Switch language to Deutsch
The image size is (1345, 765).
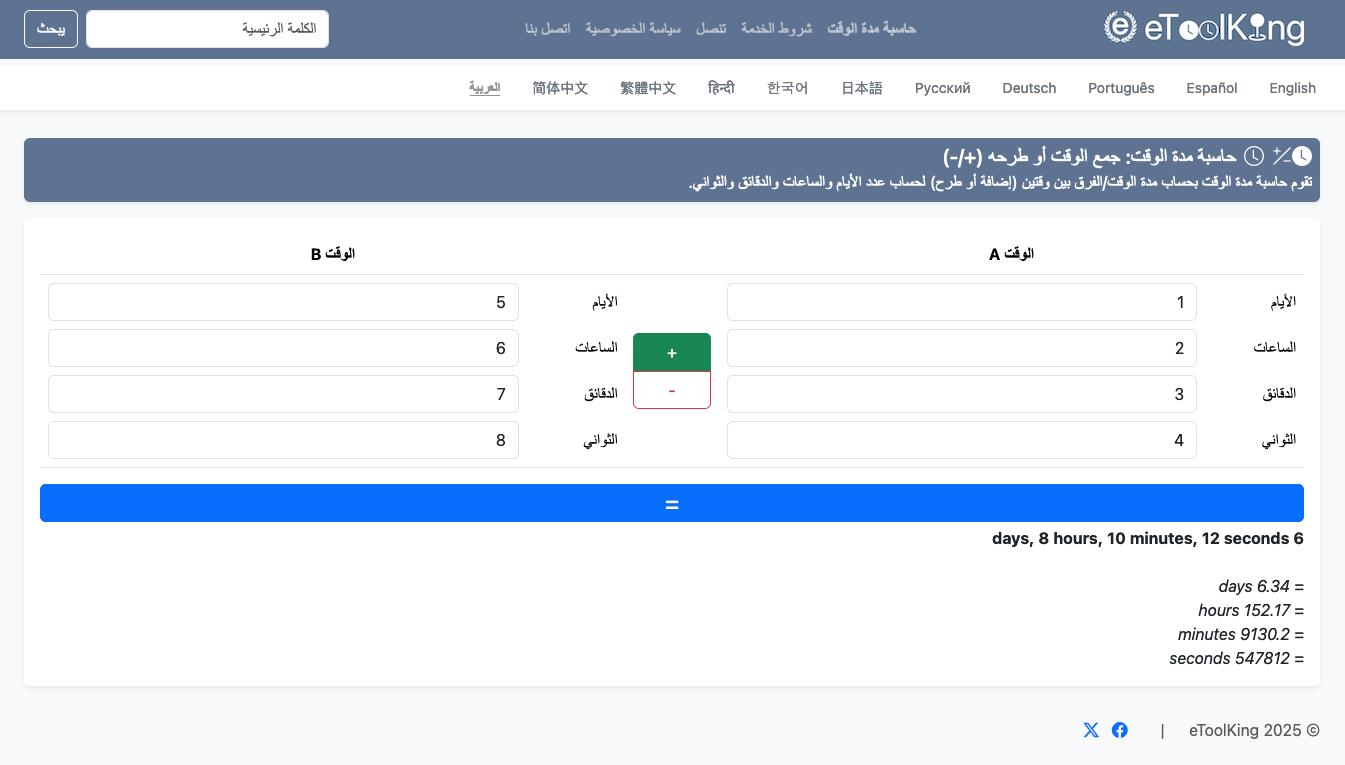click(1029, 88)
